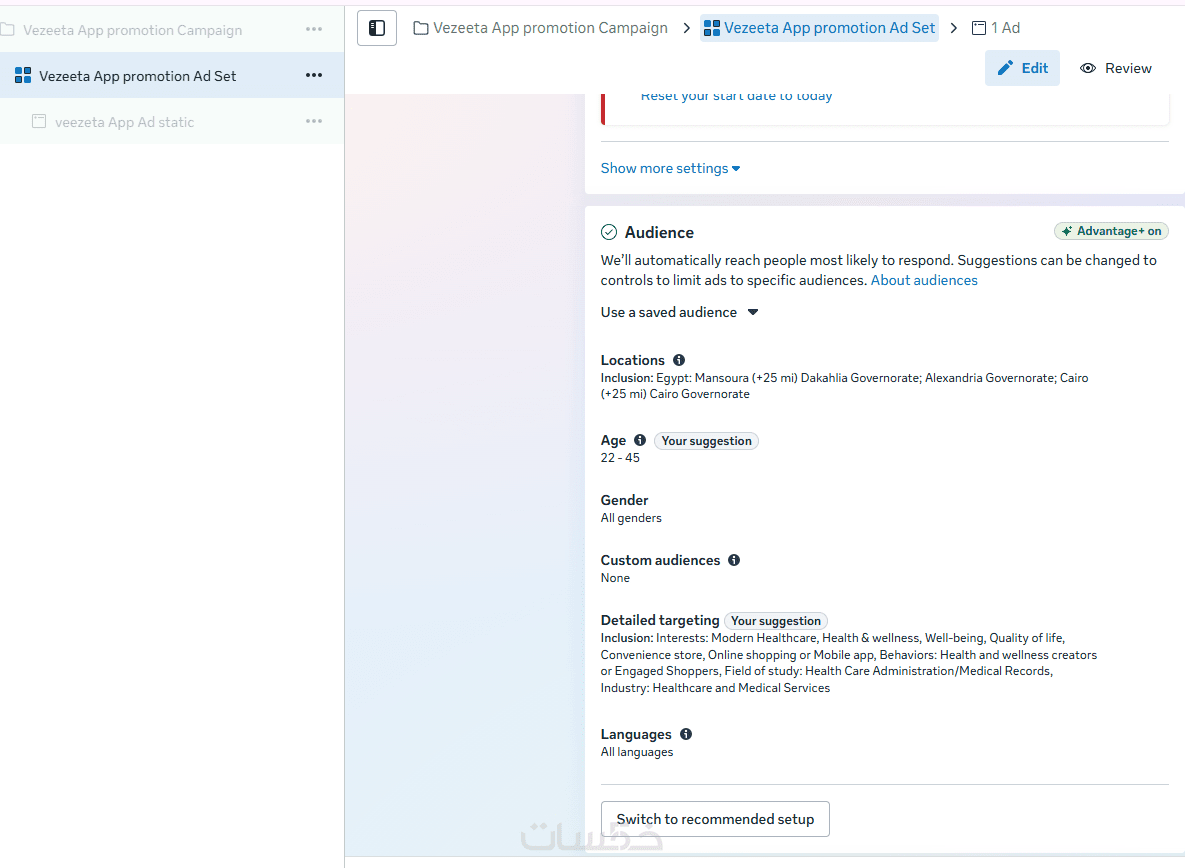Image resolution: width=1185 pixels, height=868 pixels.
Task: Open the 1 Ad breadcrumb
Action: [x=996, y=28]
